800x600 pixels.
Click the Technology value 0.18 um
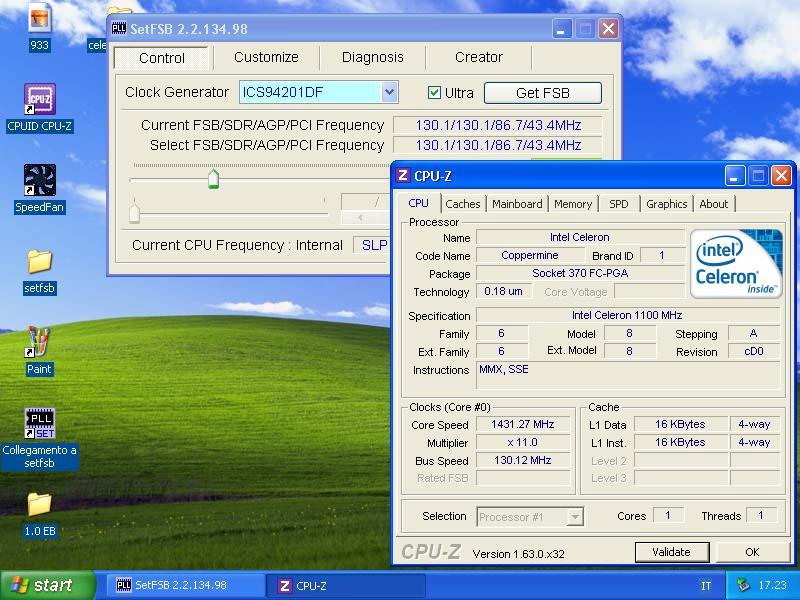(504, 291)
